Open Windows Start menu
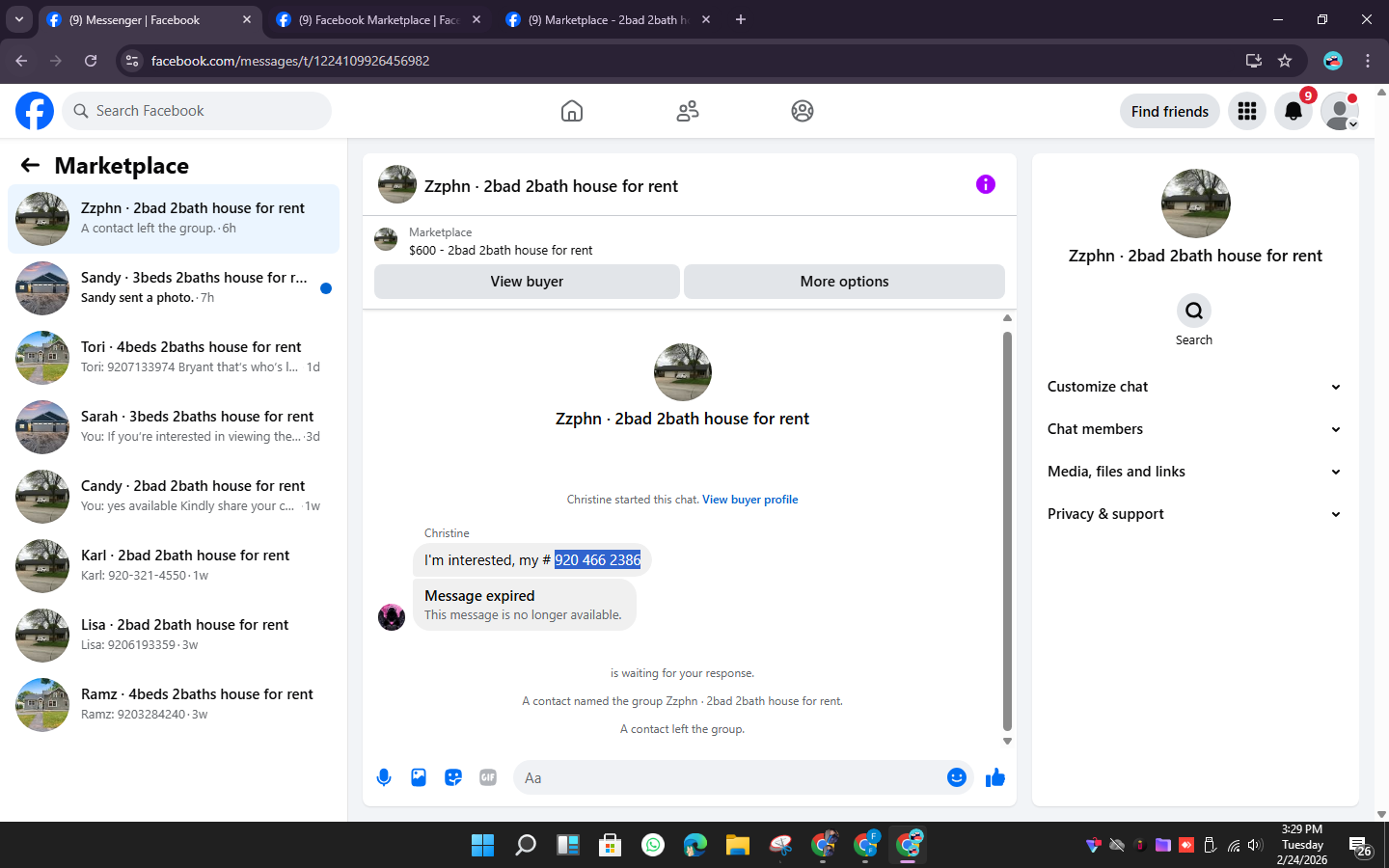Viewport: 1389px width, 868px height. click(482, 845)
